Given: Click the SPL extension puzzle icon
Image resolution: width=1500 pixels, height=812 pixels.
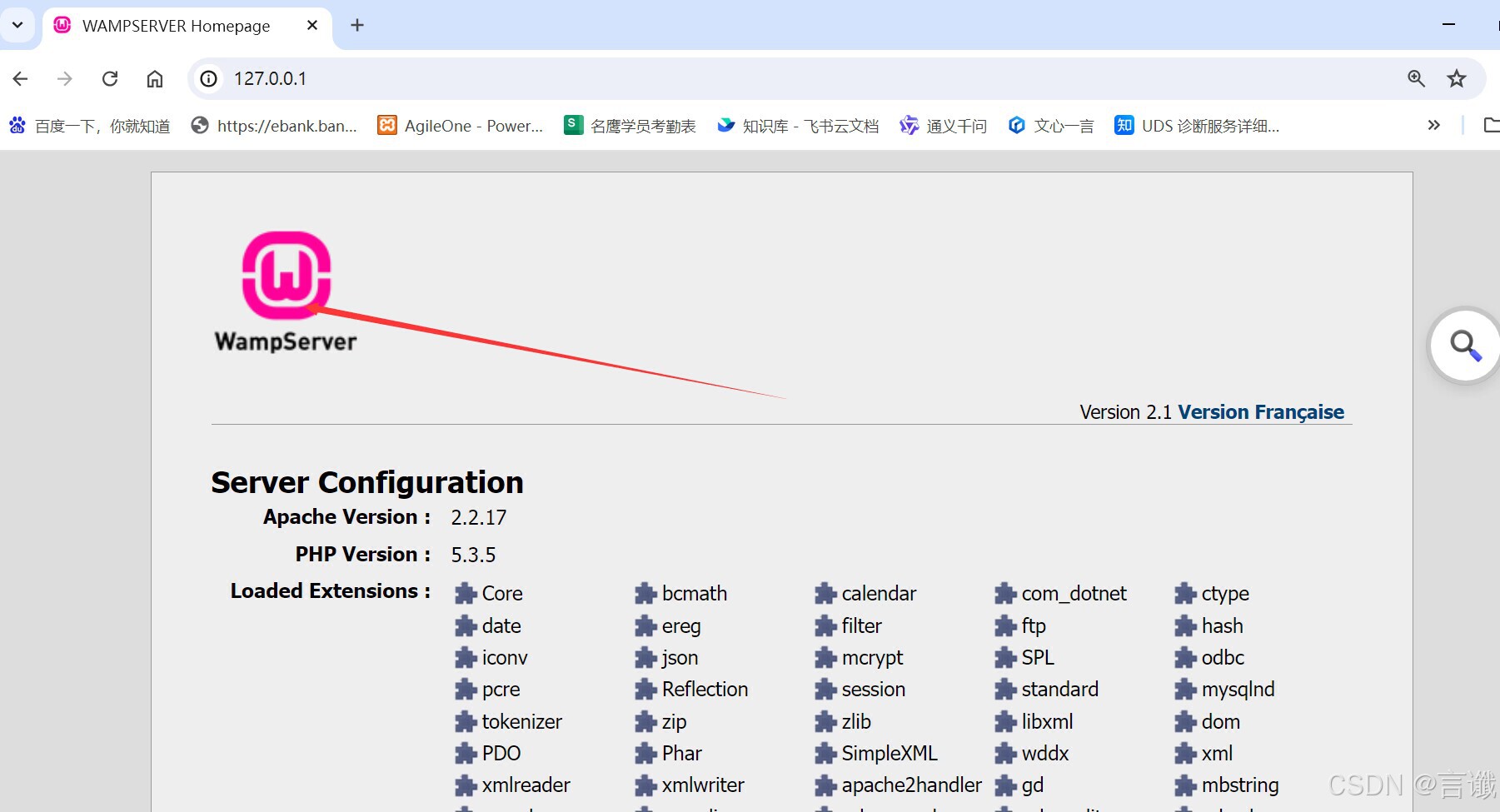Looking at the screenshot, I should [x=1005, y=658].
